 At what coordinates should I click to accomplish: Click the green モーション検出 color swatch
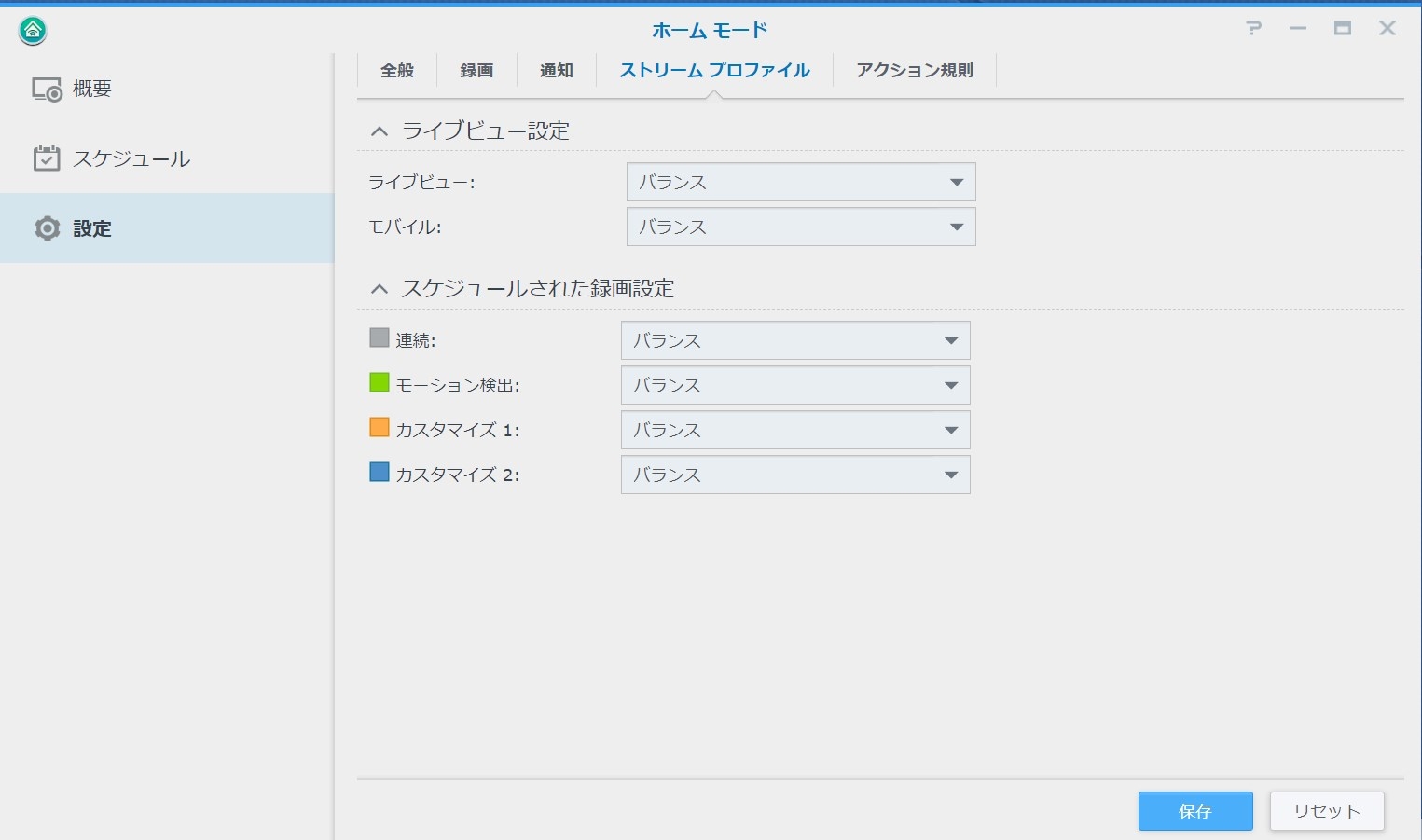(x=380, y=383)
